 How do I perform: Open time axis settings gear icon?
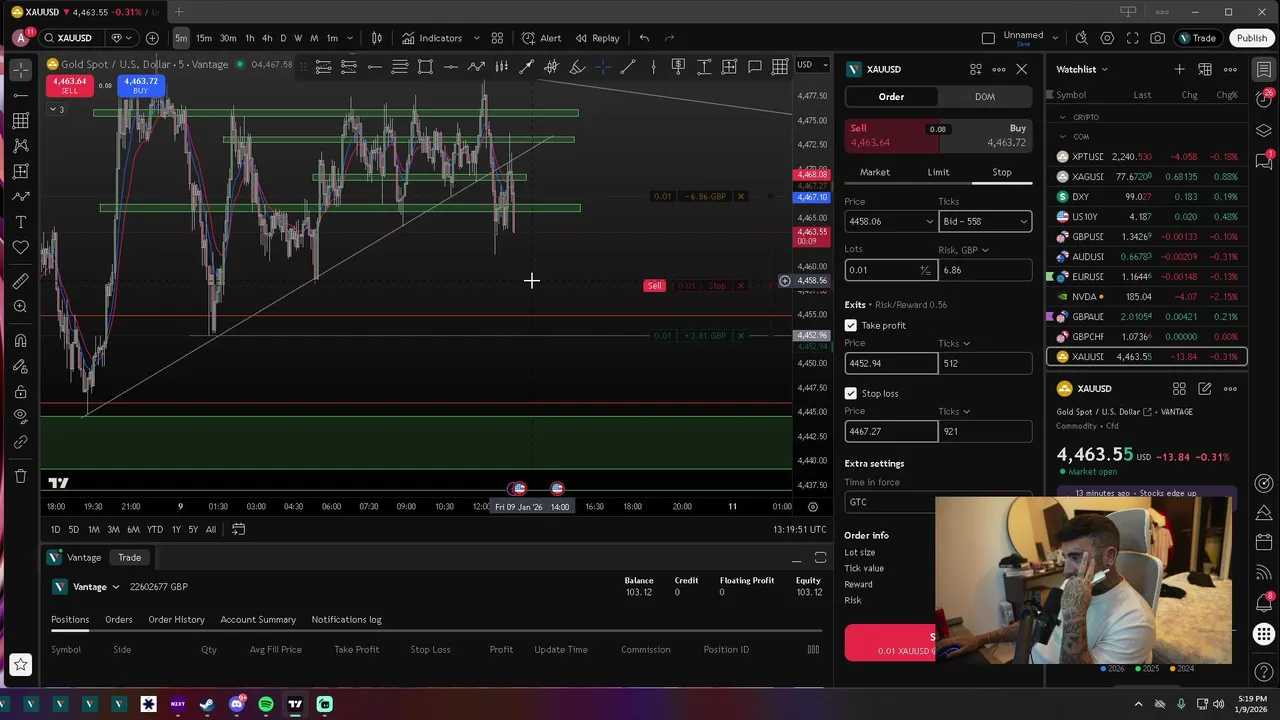[812, 507]
